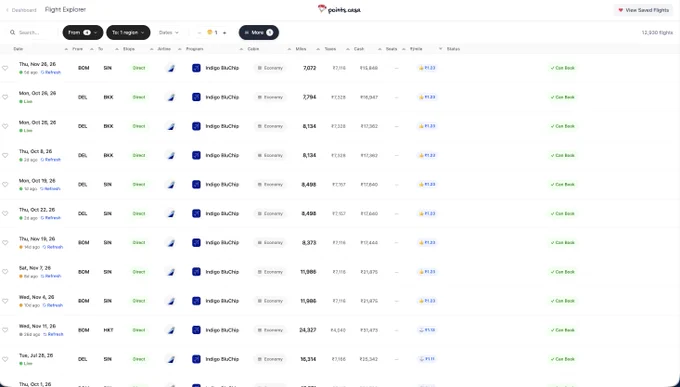This screenshot has height=387, width=680.
Task: Toggle the heart on the Wed, Nov 4 flight
Action: tap(5, 301)
